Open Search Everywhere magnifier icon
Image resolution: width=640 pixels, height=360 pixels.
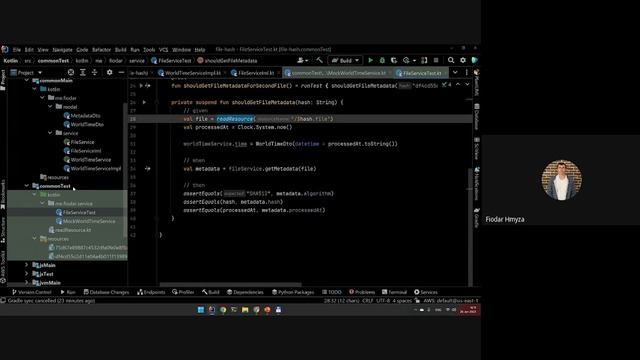pos(451,60)
